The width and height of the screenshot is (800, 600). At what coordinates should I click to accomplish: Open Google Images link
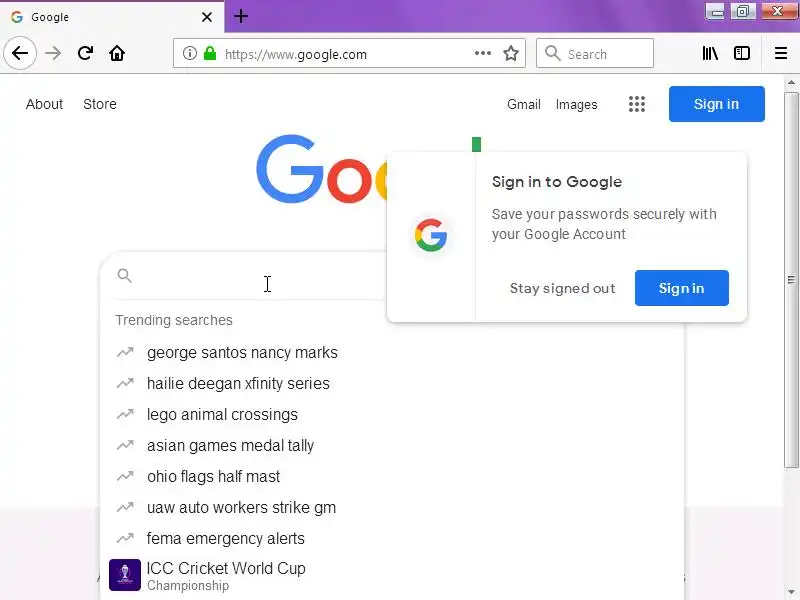click(577, 104)
